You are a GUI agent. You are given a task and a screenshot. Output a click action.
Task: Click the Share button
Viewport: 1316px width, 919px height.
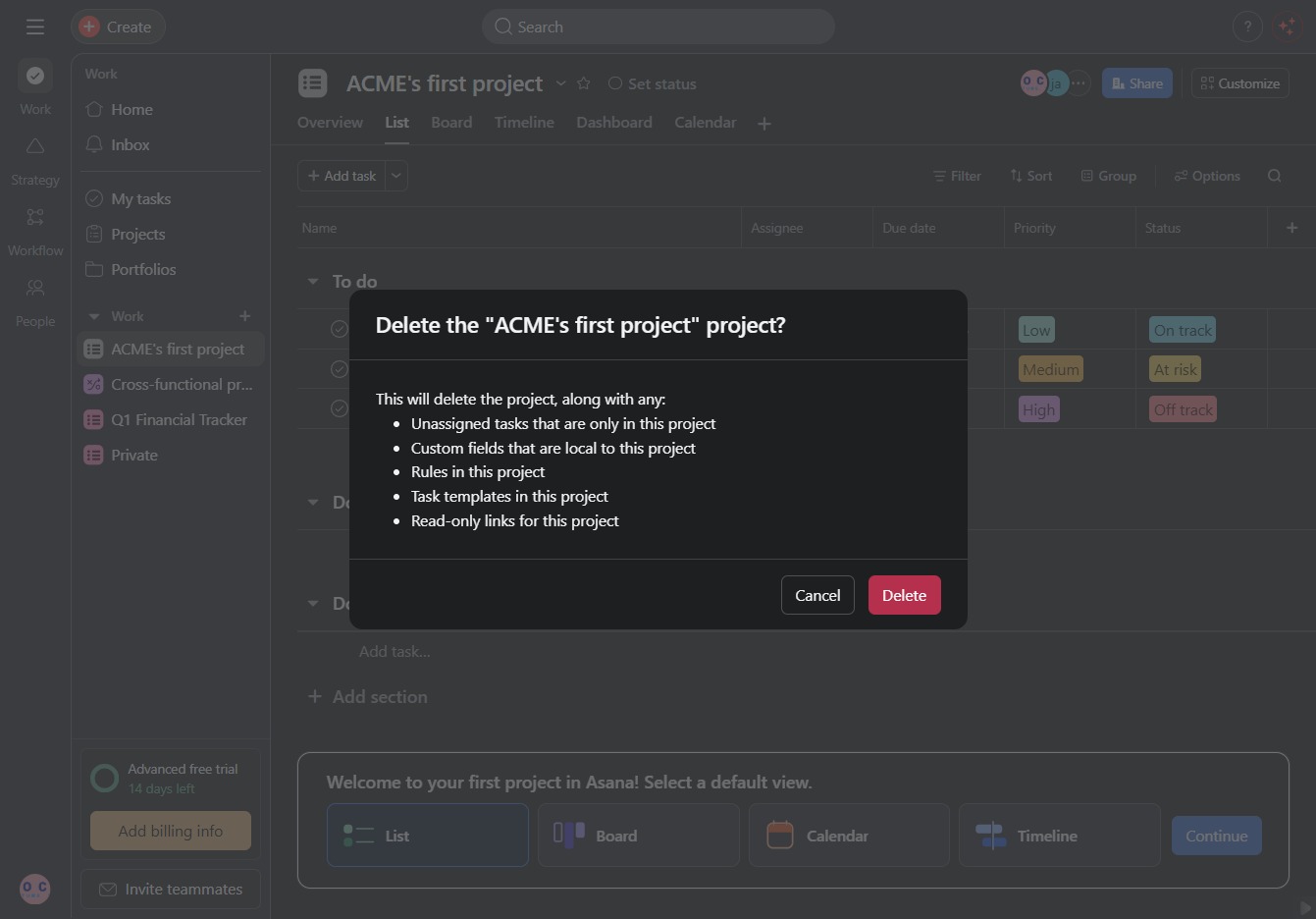[x=1137, y=83]
